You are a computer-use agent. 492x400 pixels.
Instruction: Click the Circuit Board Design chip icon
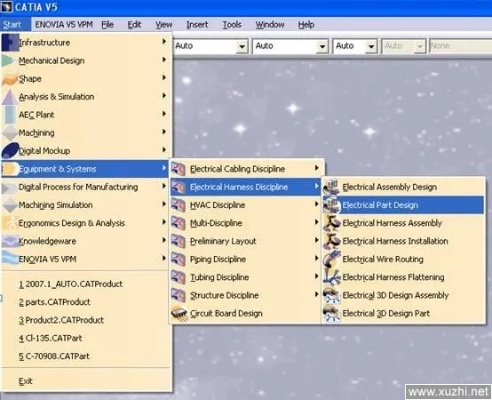[x=179, y=313]
